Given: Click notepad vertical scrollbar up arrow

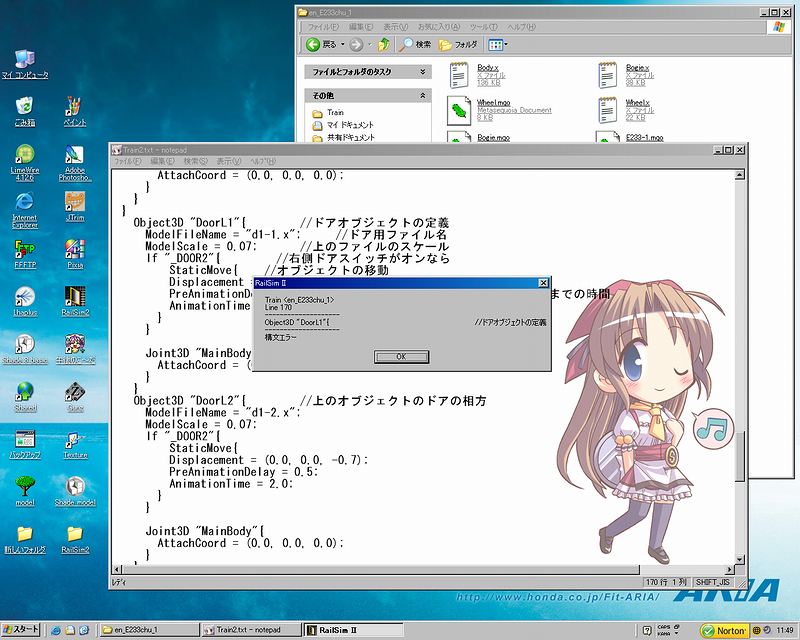Looking at the screenshot, I should [740, 175].
